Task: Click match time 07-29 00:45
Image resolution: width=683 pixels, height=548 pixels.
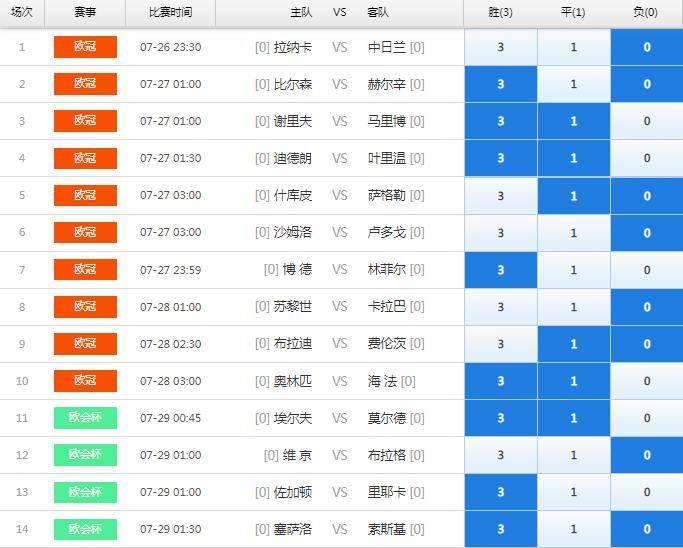Action: coord(171,418)
